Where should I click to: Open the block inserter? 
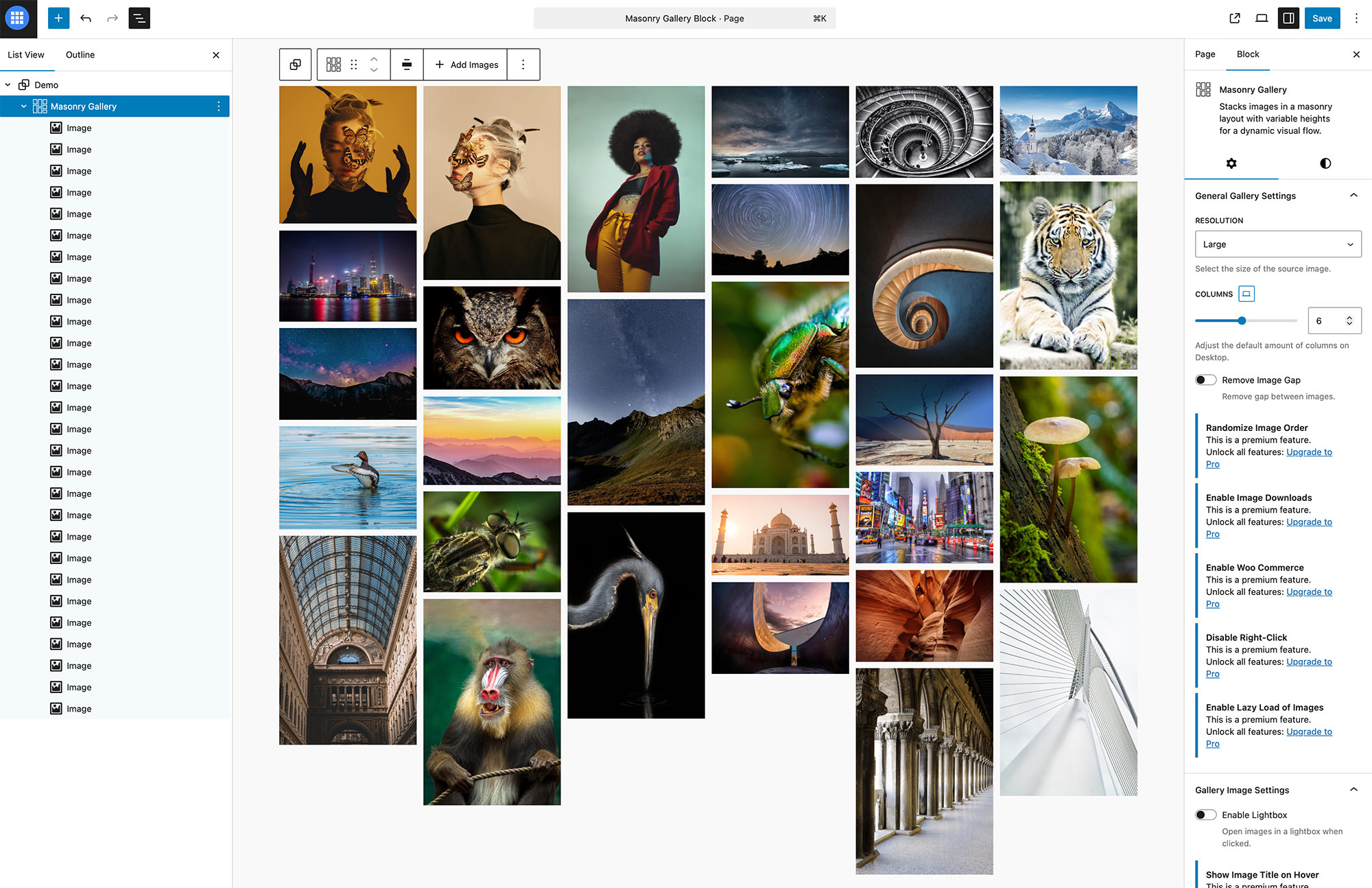(57, 18)
